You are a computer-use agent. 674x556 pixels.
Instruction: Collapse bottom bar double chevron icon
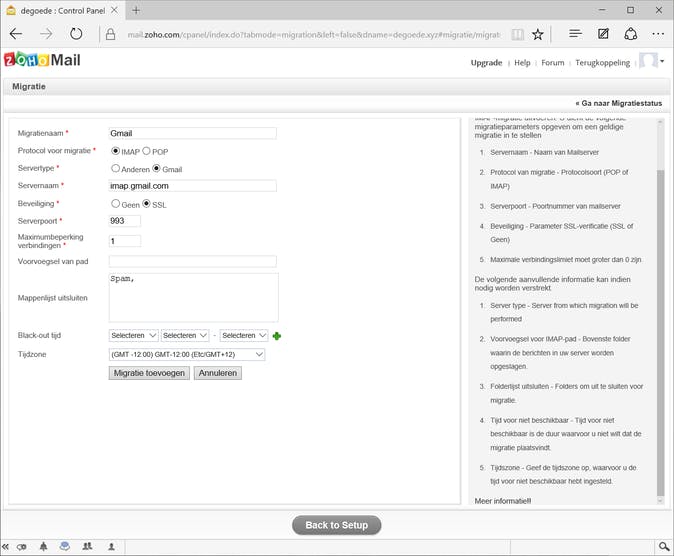click(x=5, y=547)
